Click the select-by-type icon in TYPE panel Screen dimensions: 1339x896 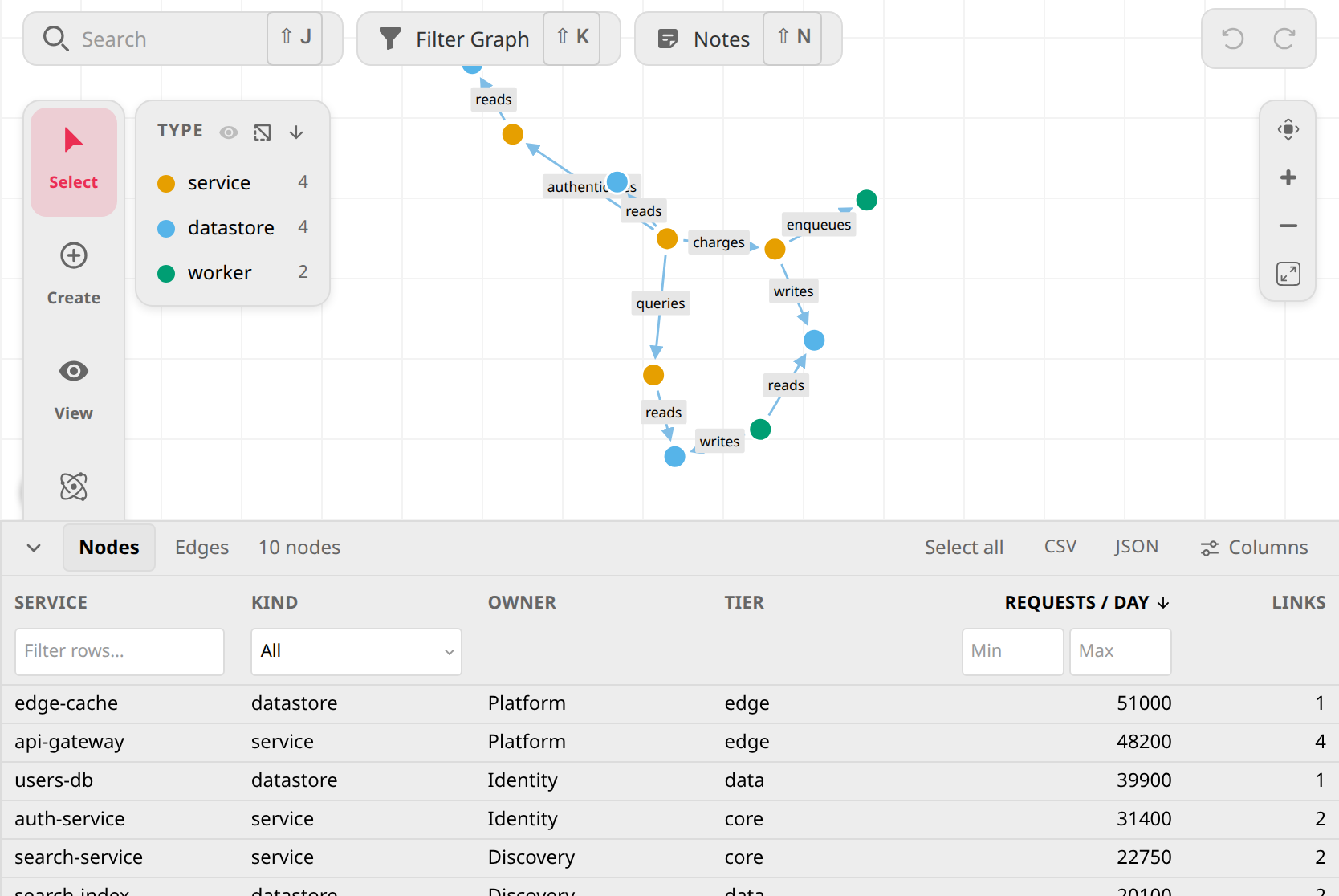263,132
